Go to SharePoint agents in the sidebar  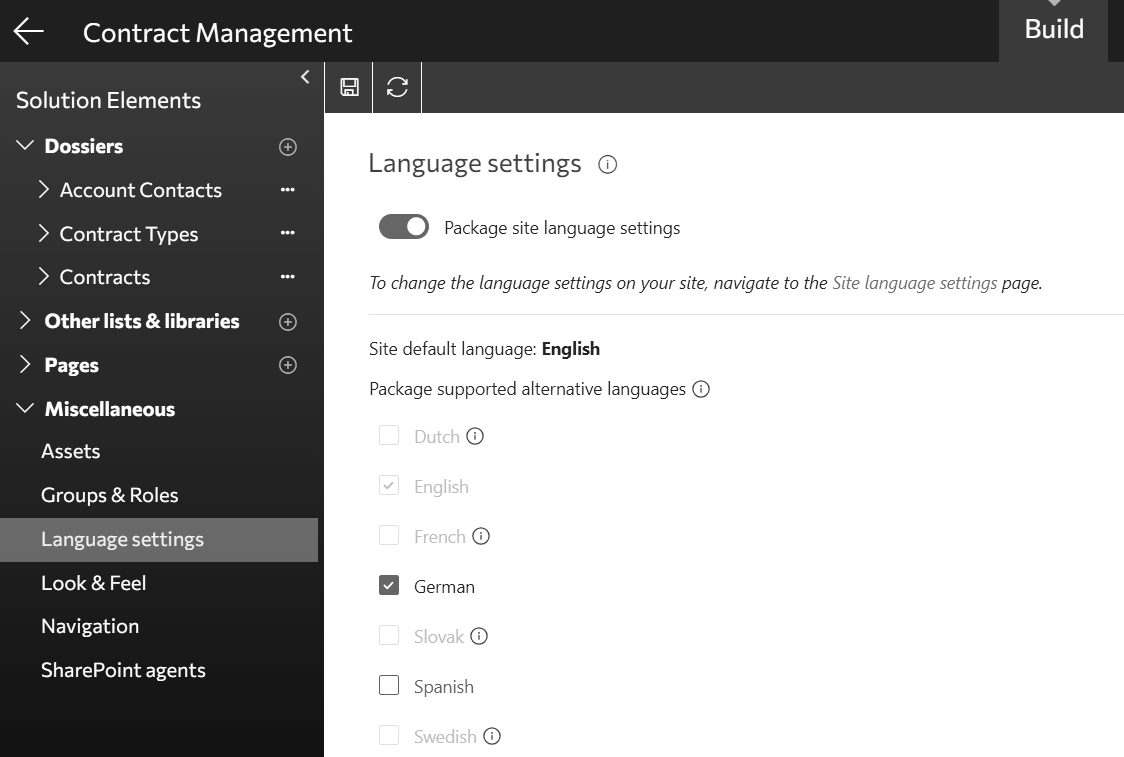coord(123,670)
